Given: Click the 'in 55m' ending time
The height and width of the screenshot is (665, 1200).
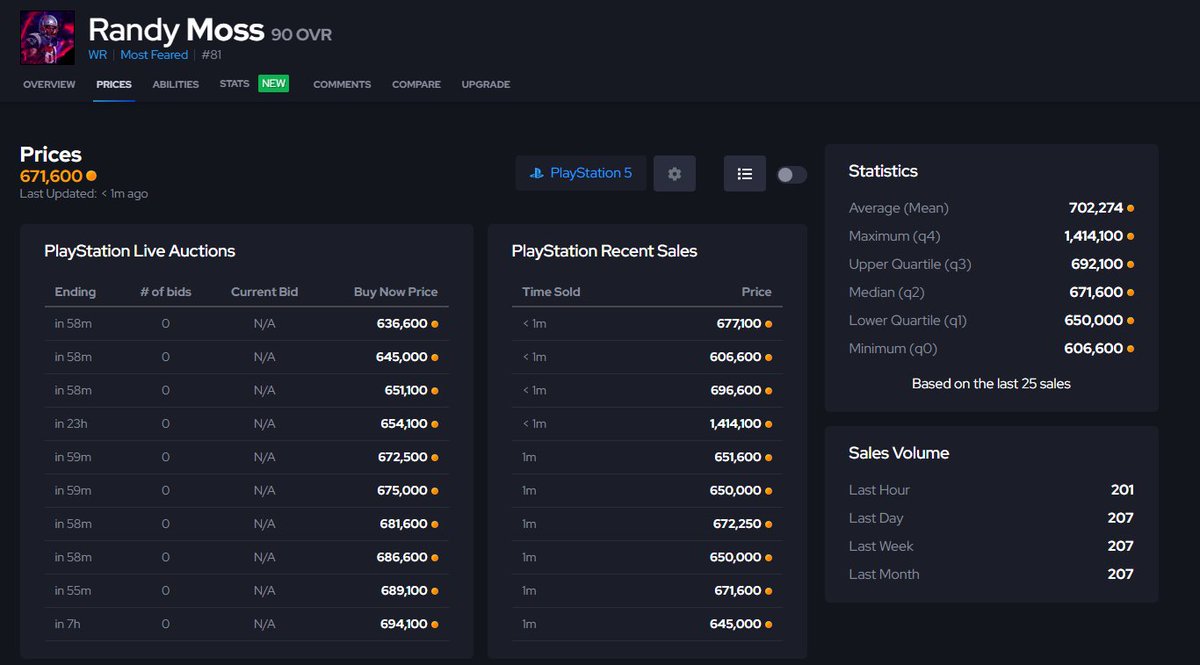Looking at the screenshot, I should click(x=73, y=591).
